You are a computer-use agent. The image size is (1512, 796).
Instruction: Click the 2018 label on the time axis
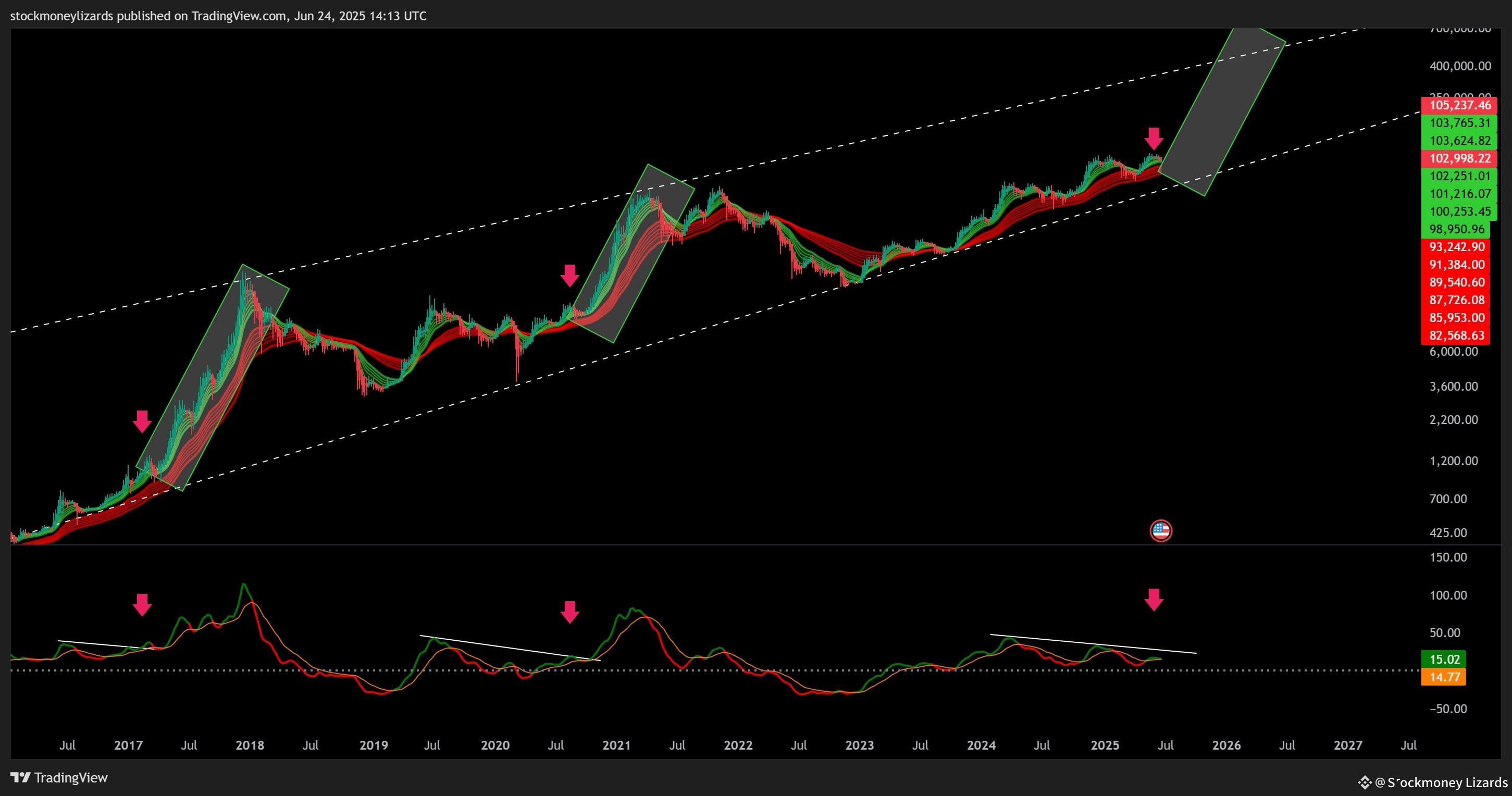pyautogui.click(x=250, y=745)
